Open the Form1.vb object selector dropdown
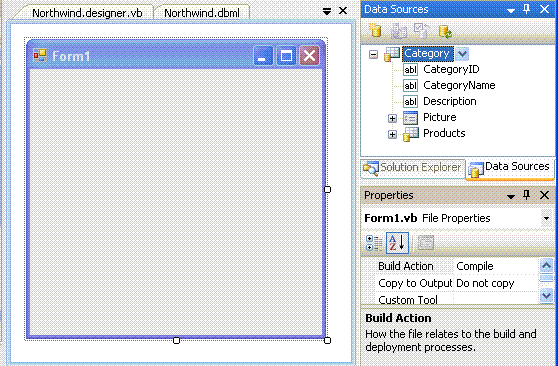 [546, 218]
